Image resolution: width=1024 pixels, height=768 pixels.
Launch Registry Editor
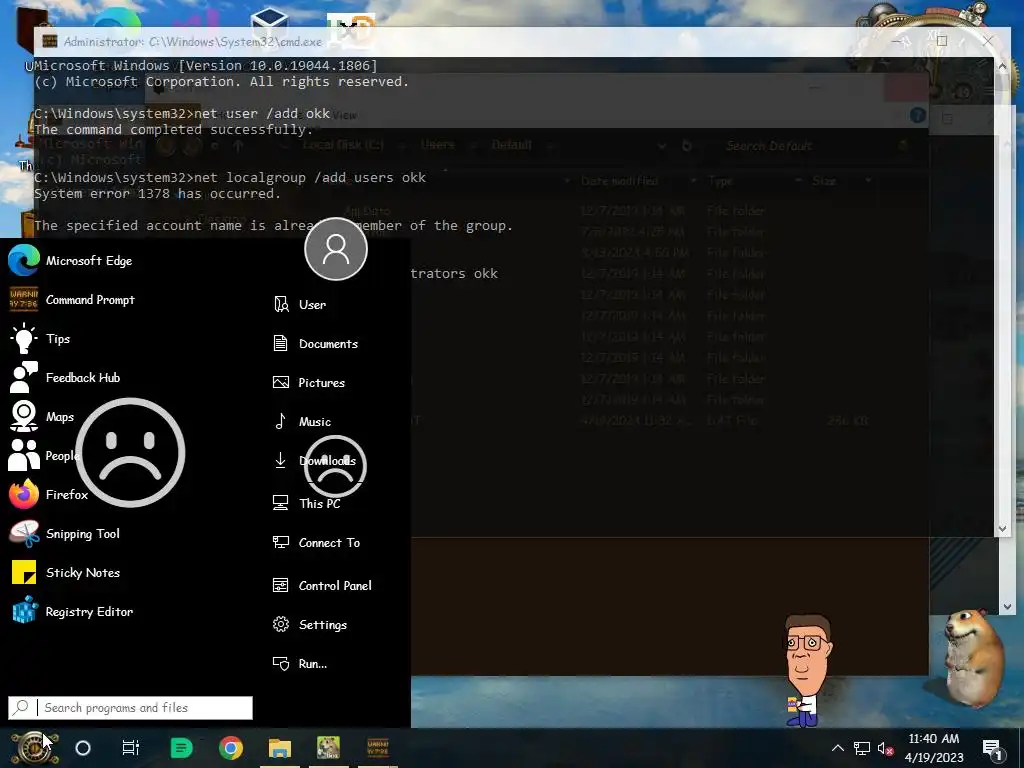point(71,612)
